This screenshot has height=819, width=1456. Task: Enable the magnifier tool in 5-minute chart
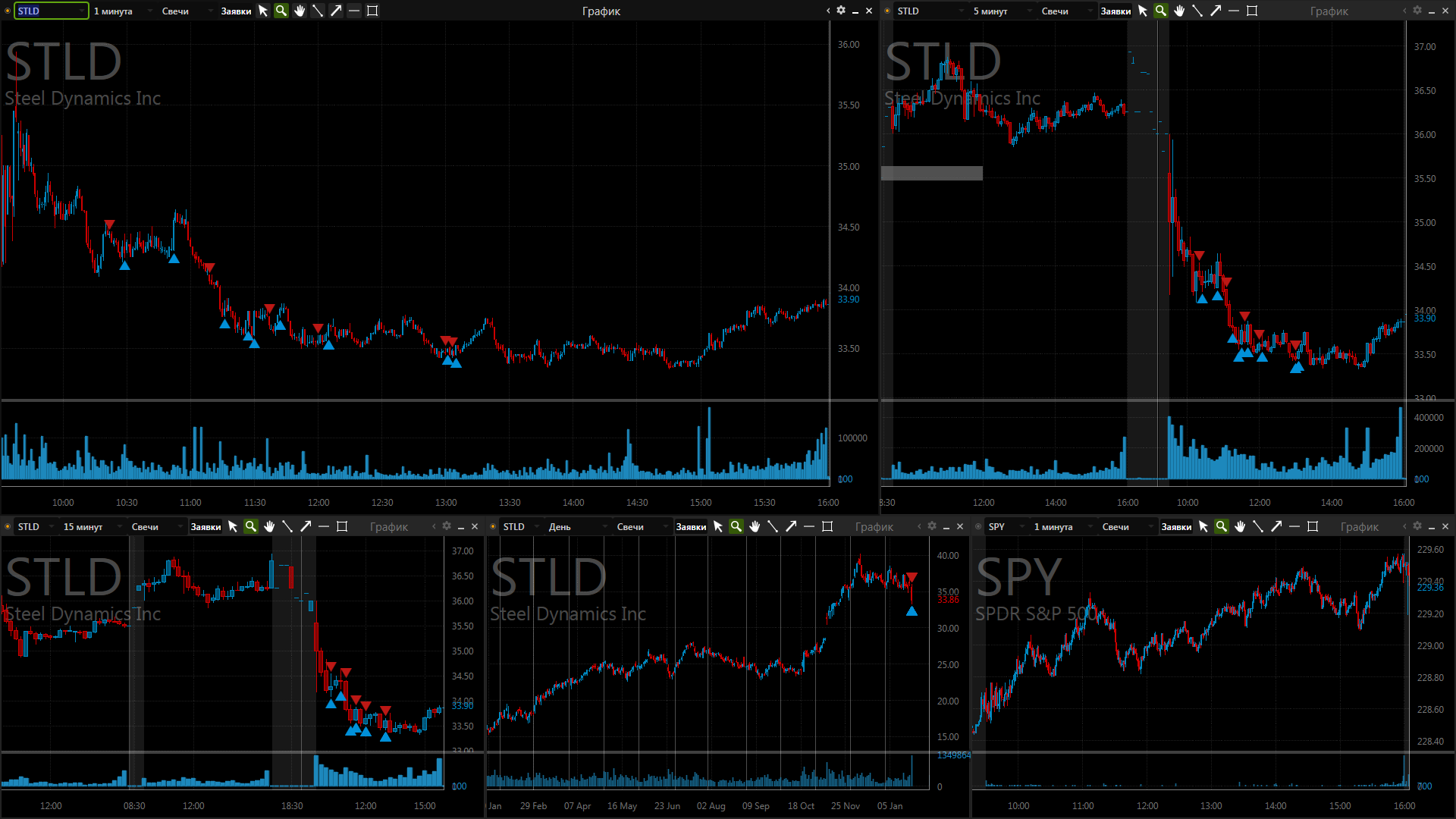[1161, 11]
